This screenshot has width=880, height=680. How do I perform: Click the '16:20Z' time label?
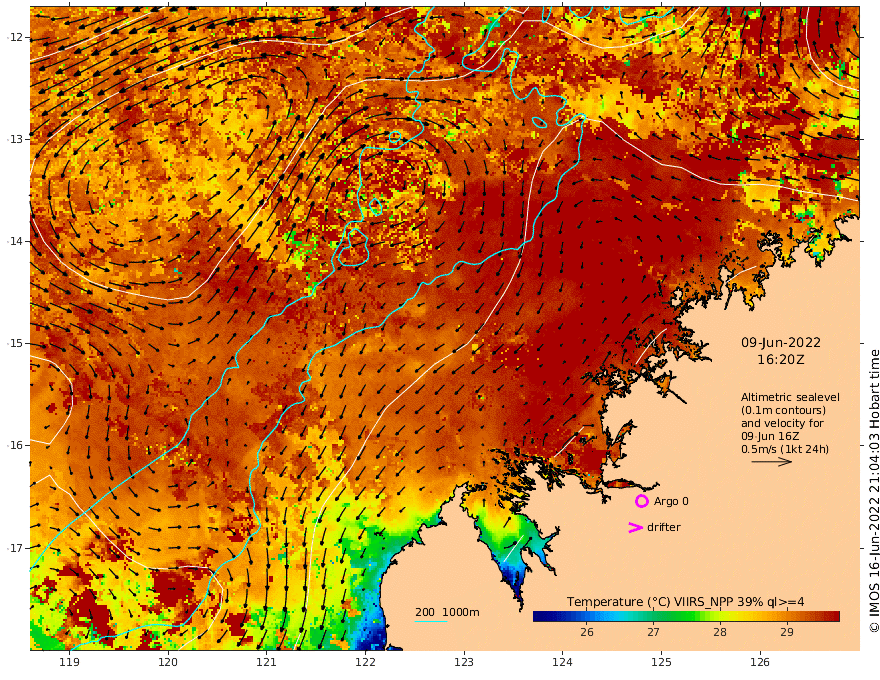click(x=781, y=360)
